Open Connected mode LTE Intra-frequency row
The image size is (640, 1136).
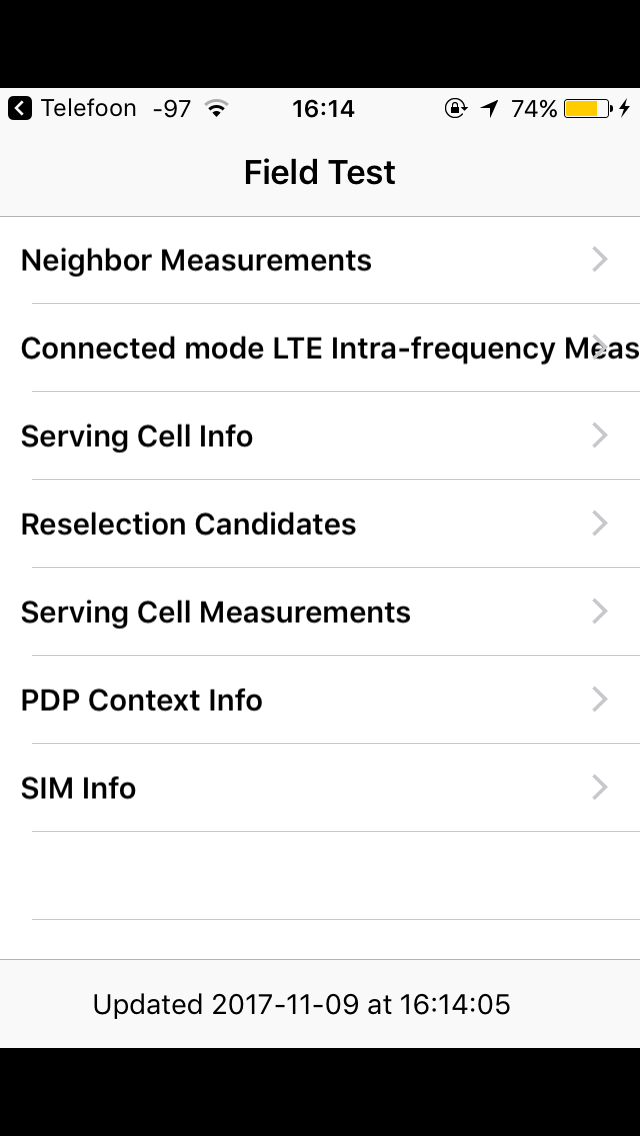[x=300, y=348]
